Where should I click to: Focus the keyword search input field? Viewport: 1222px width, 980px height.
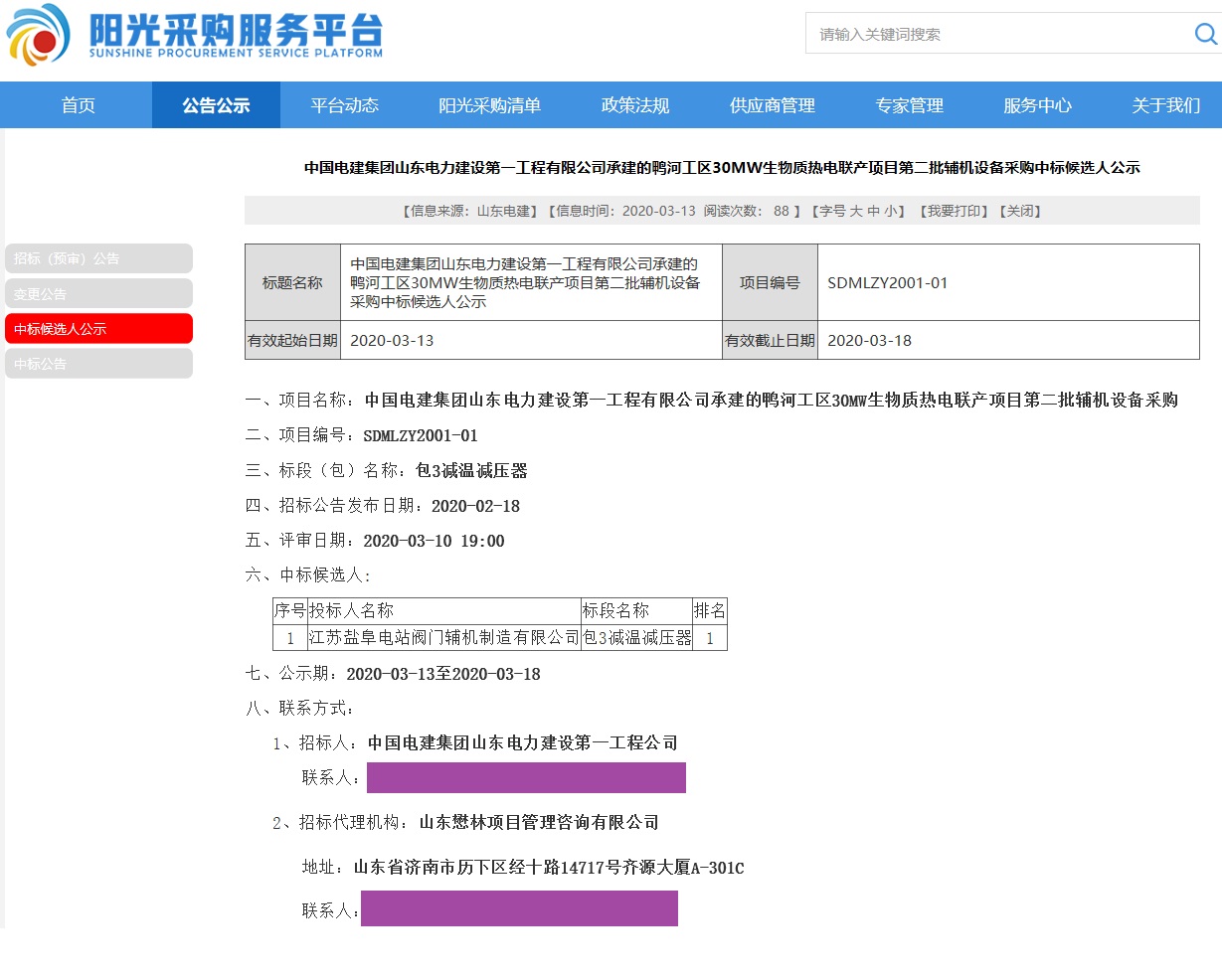click(994, 34)
